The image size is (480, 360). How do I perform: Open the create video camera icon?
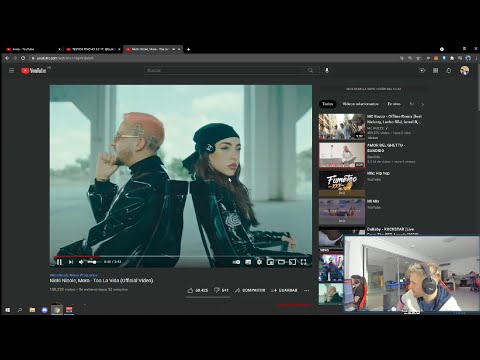pyautogui.click(x=422, y=70)
